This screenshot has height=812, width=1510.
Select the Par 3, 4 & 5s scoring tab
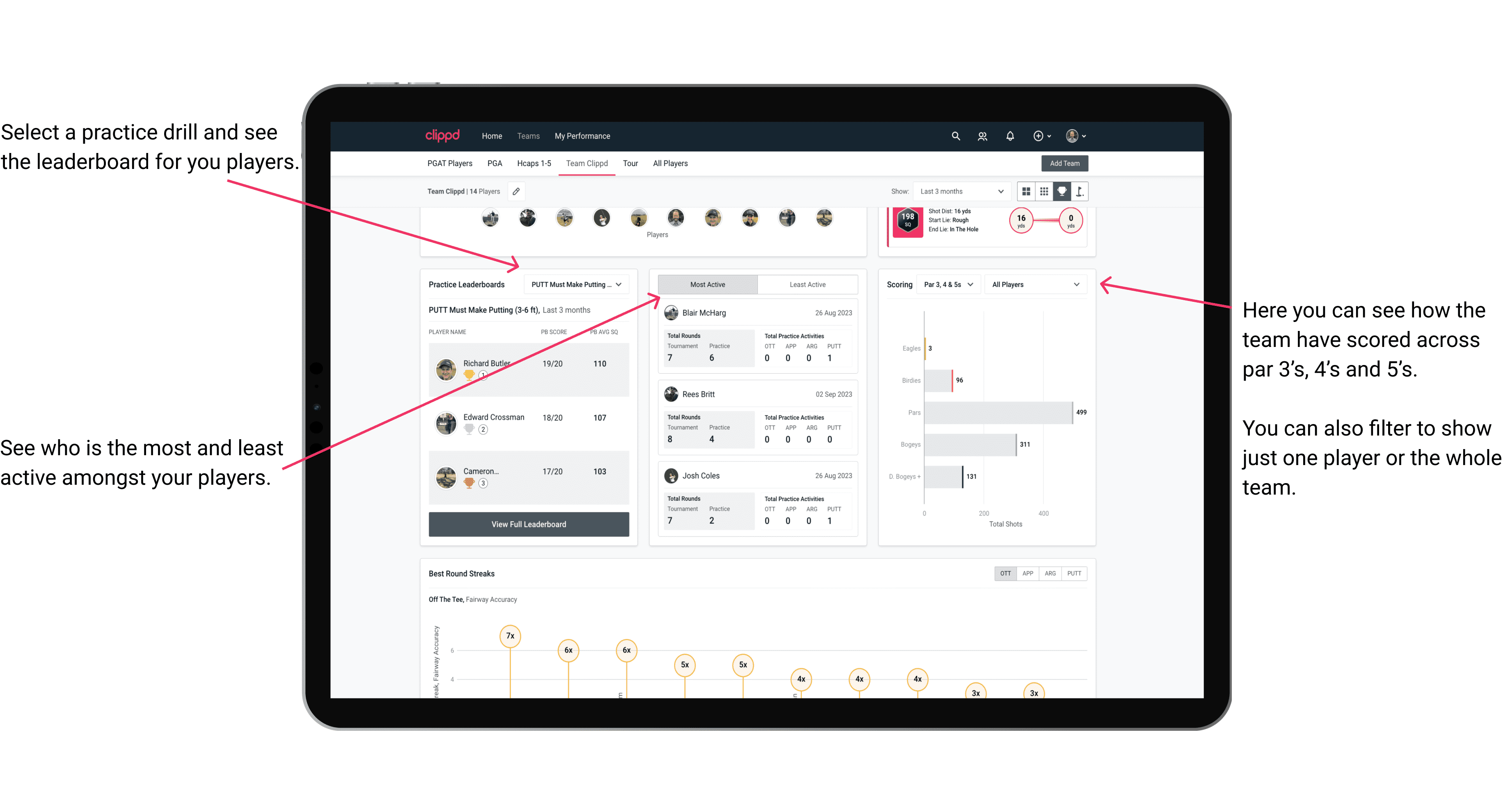point(951,285)
